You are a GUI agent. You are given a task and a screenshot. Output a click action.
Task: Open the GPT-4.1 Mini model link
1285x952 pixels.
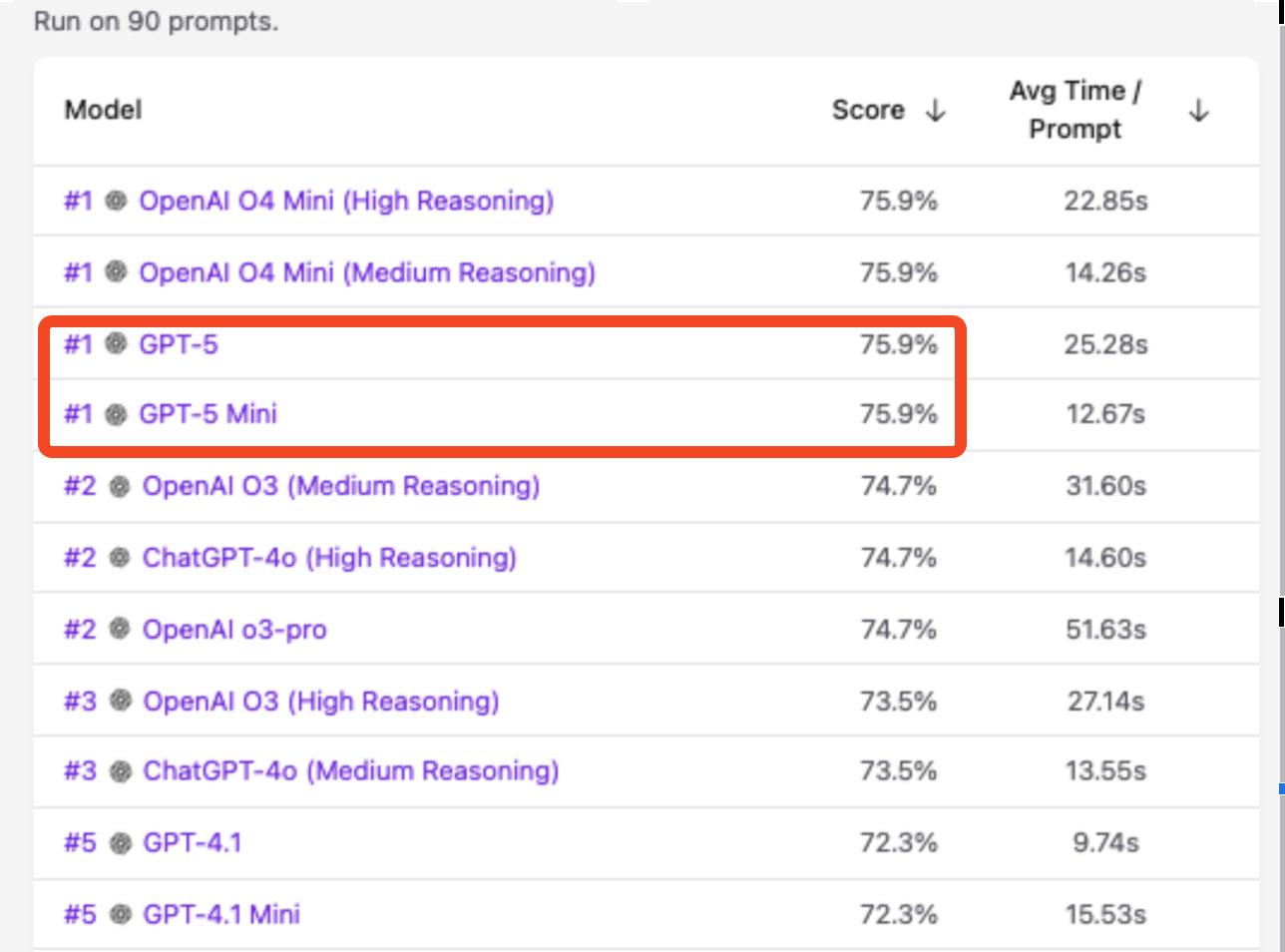click(x=221, y=914)
